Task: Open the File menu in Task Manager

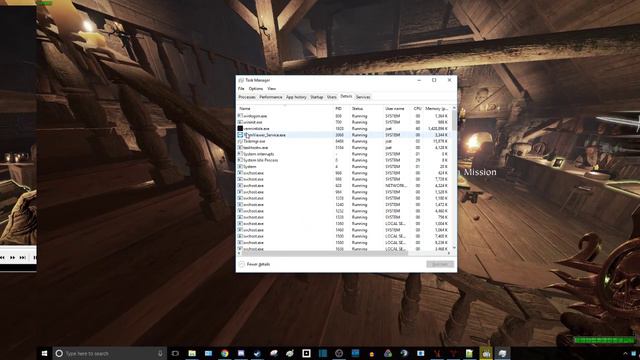Action: pos(241,89)
